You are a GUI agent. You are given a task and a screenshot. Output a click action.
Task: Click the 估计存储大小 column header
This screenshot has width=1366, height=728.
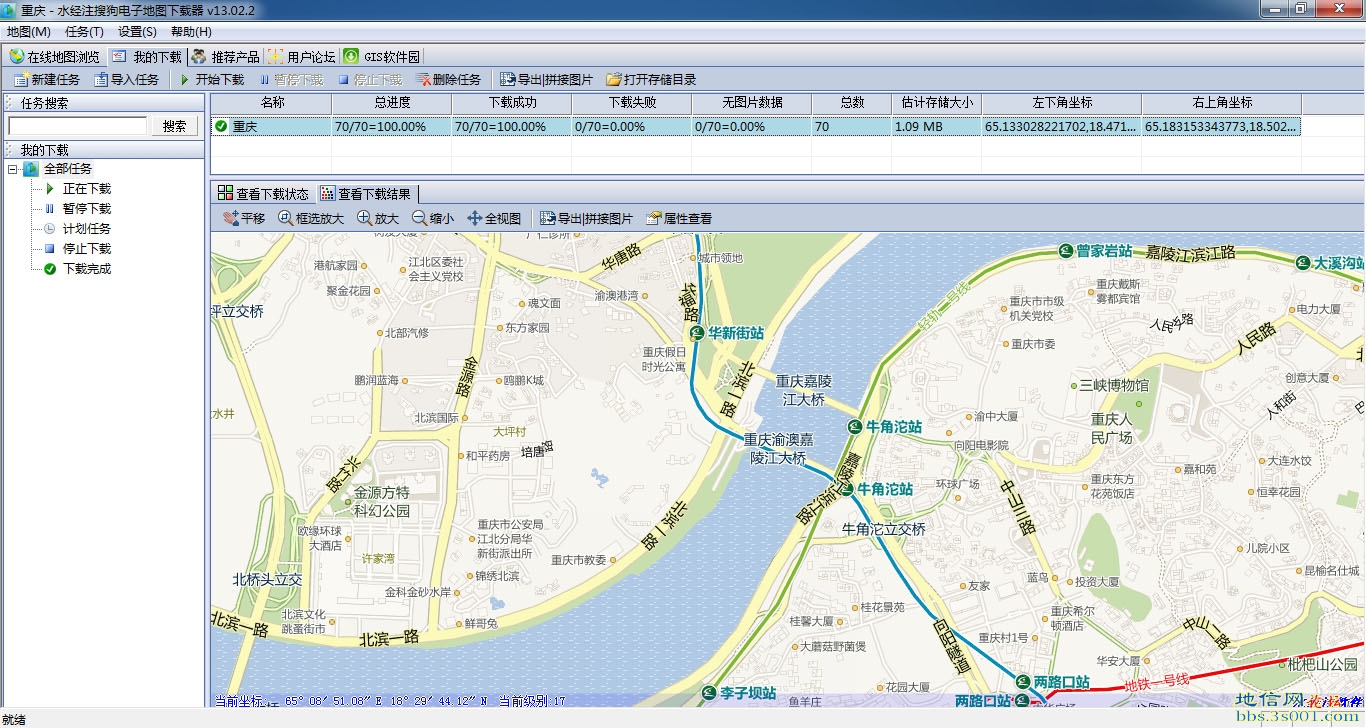(x=937, y=102)
